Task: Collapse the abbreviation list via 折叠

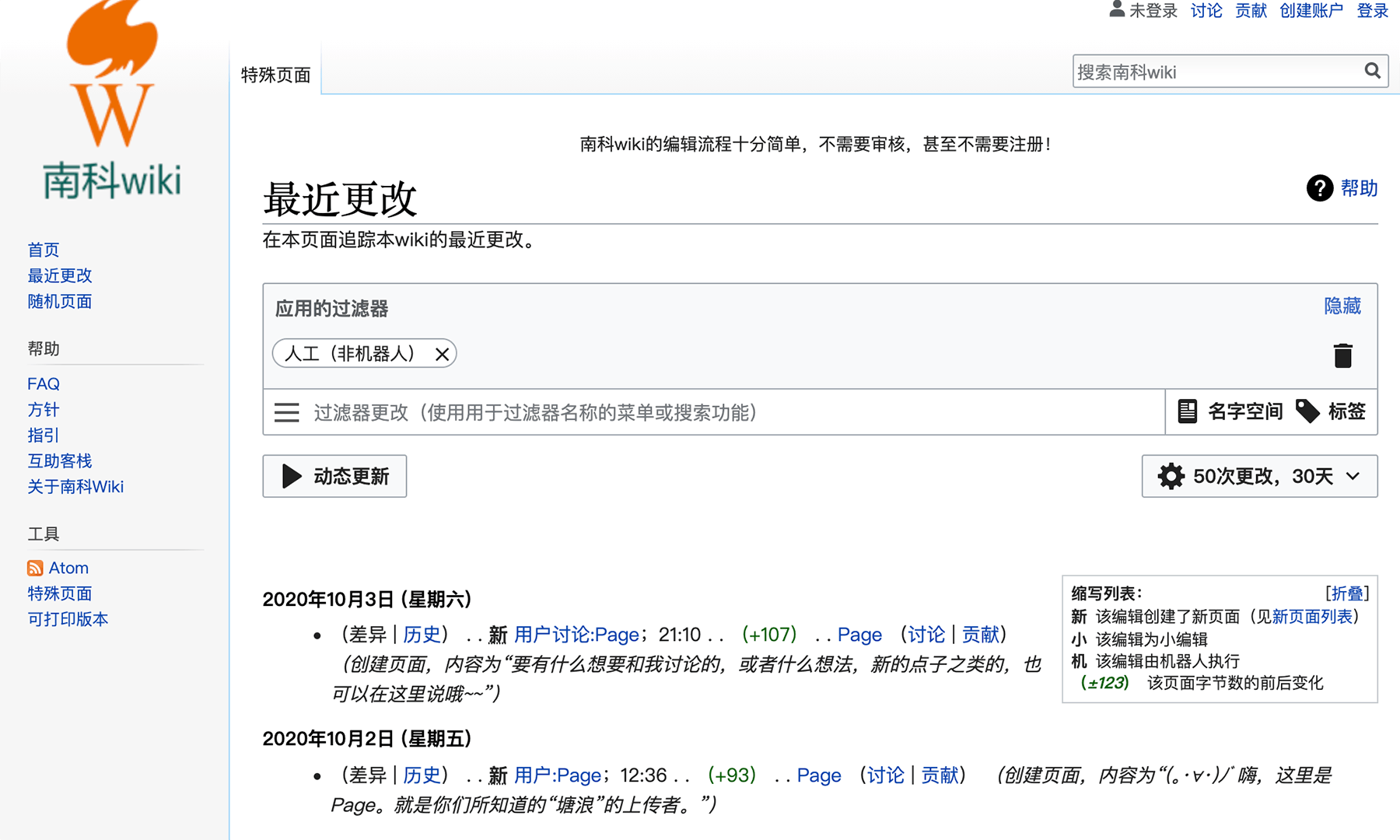Action: [1346, 593]
